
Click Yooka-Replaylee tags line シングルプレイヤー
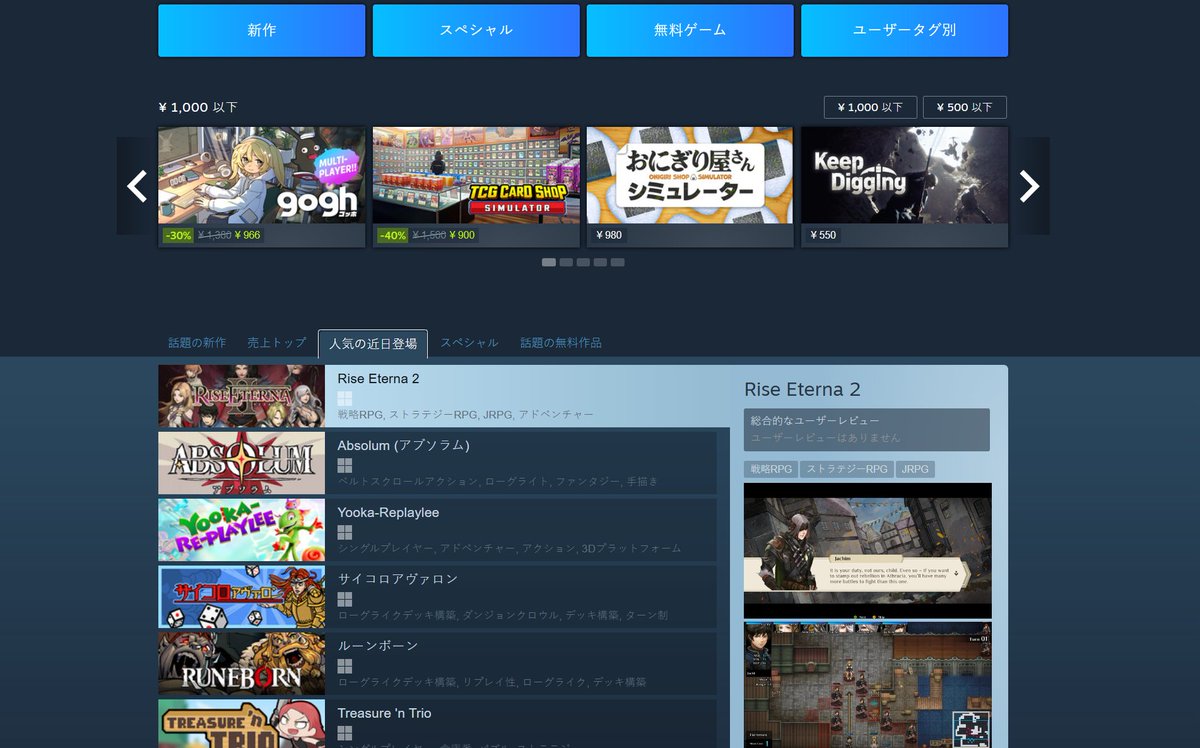509,548
